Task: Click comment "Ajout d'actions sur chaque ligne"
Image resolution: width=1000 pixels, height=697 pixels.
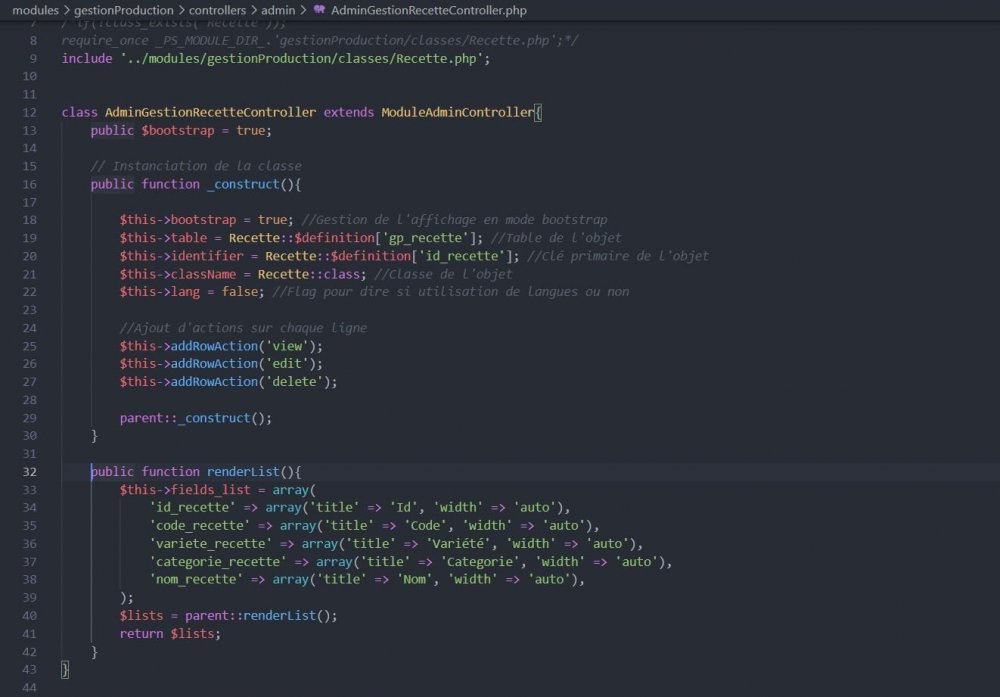Action: point(243,328)
